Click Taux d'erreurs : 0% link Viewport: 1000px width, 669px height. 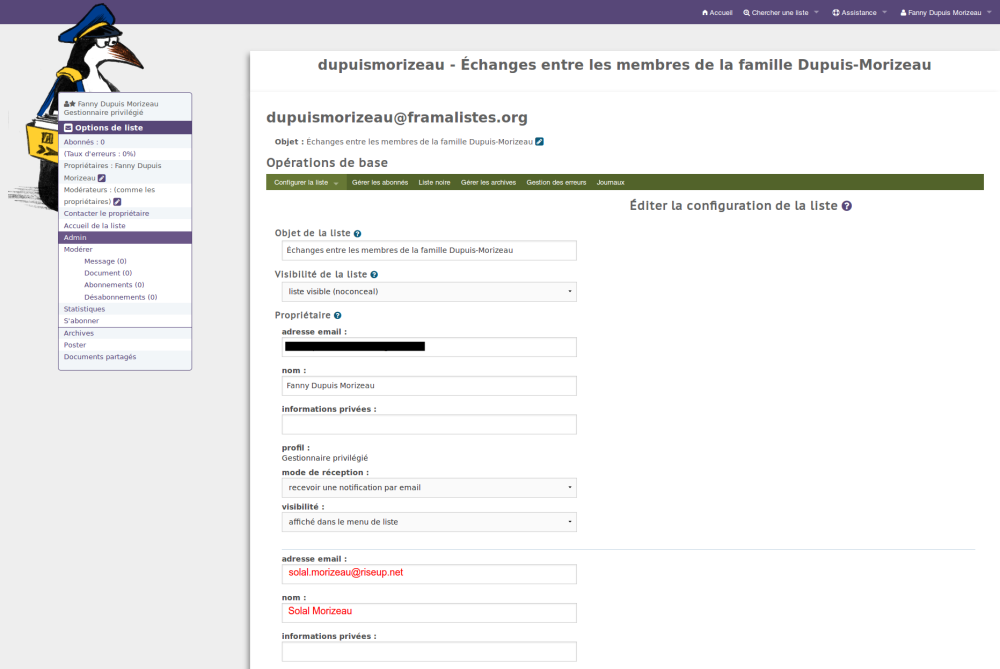tap(99, 154)
